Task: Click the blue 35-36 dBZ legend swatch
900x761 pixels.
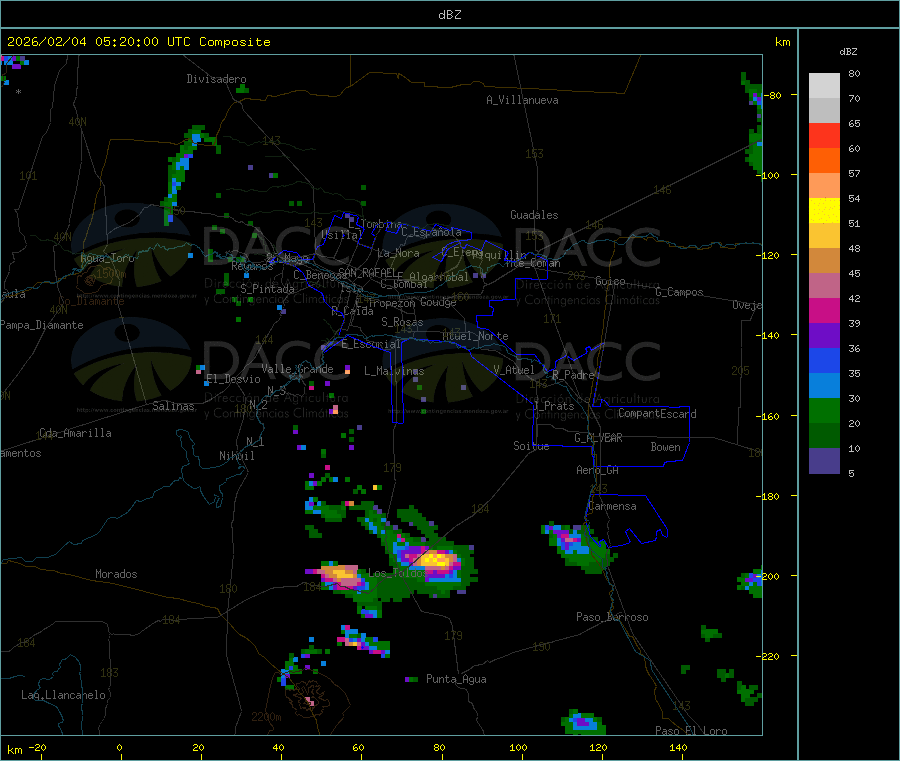Action: (824, 360)
